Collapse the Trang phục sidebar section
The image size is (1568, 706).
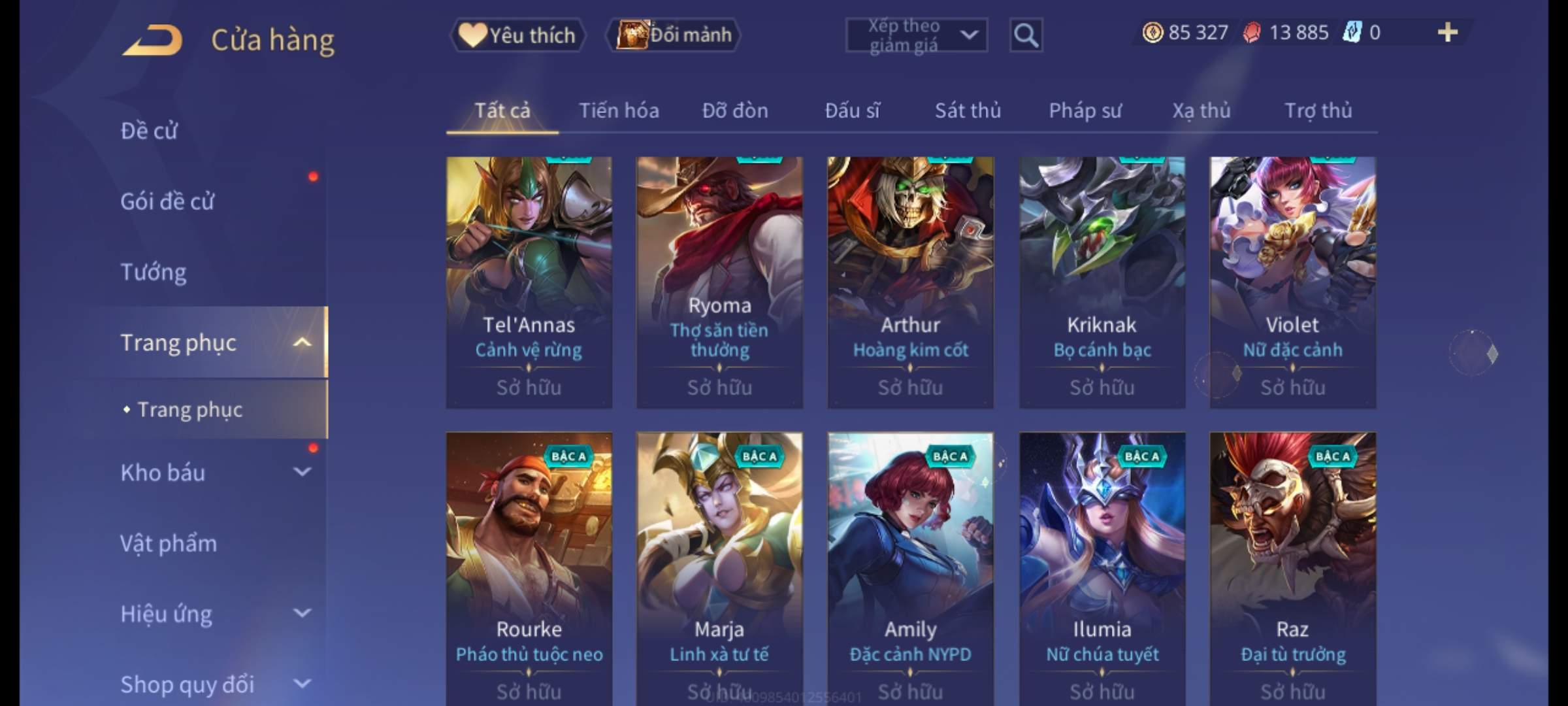(x=302, y=343)
